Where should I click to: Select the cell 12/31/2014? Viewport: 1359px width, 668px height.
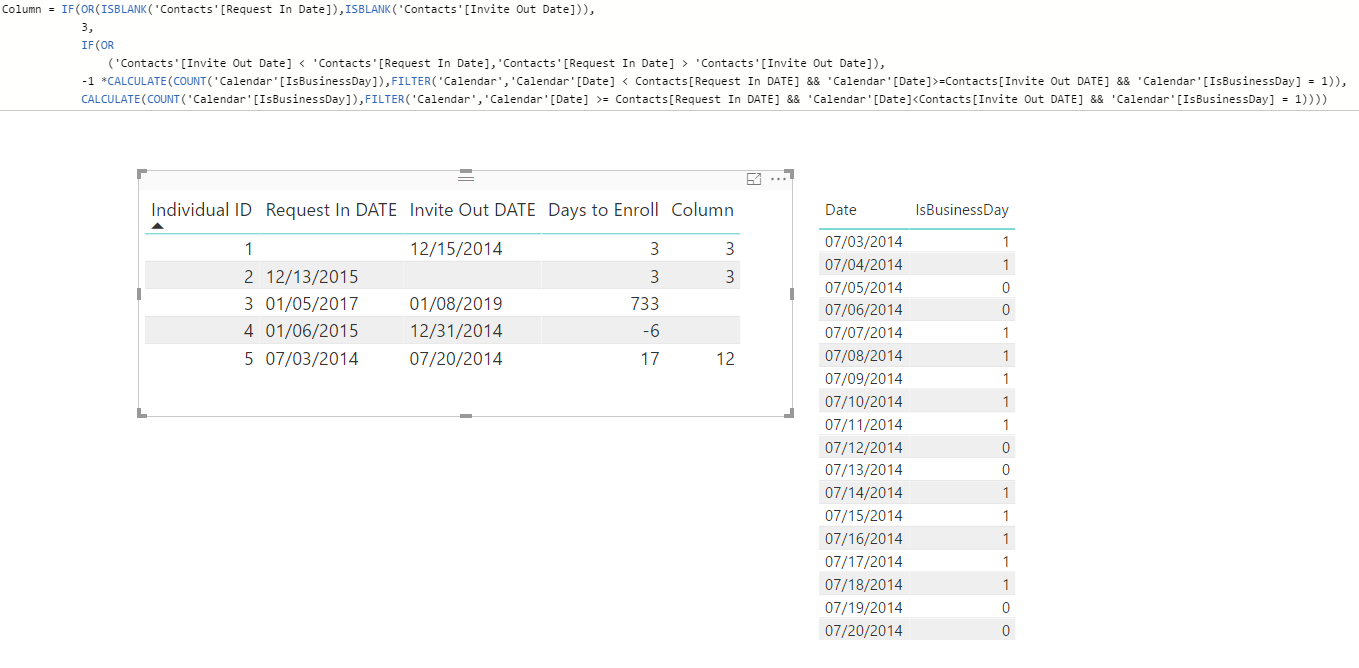click(456, 331)
